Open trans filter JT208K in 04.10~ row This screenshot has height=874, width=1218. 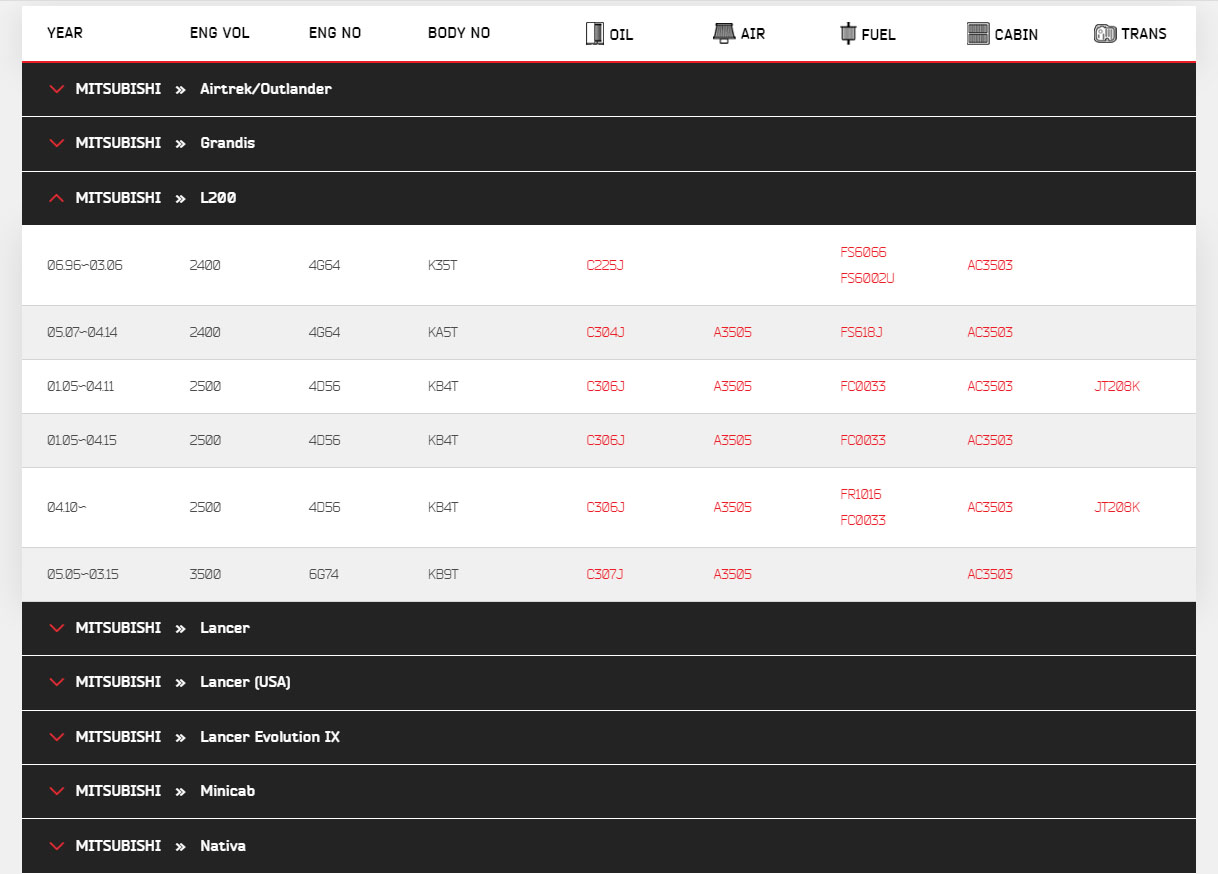pos(1117,507)
